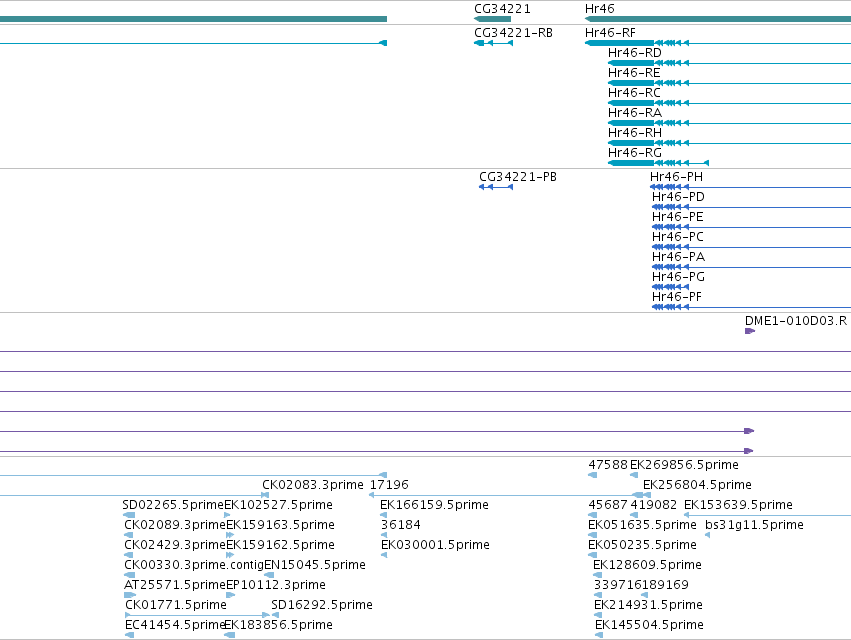Select protein Hr46-PA
Screen dimensions: 851x640
678,257
